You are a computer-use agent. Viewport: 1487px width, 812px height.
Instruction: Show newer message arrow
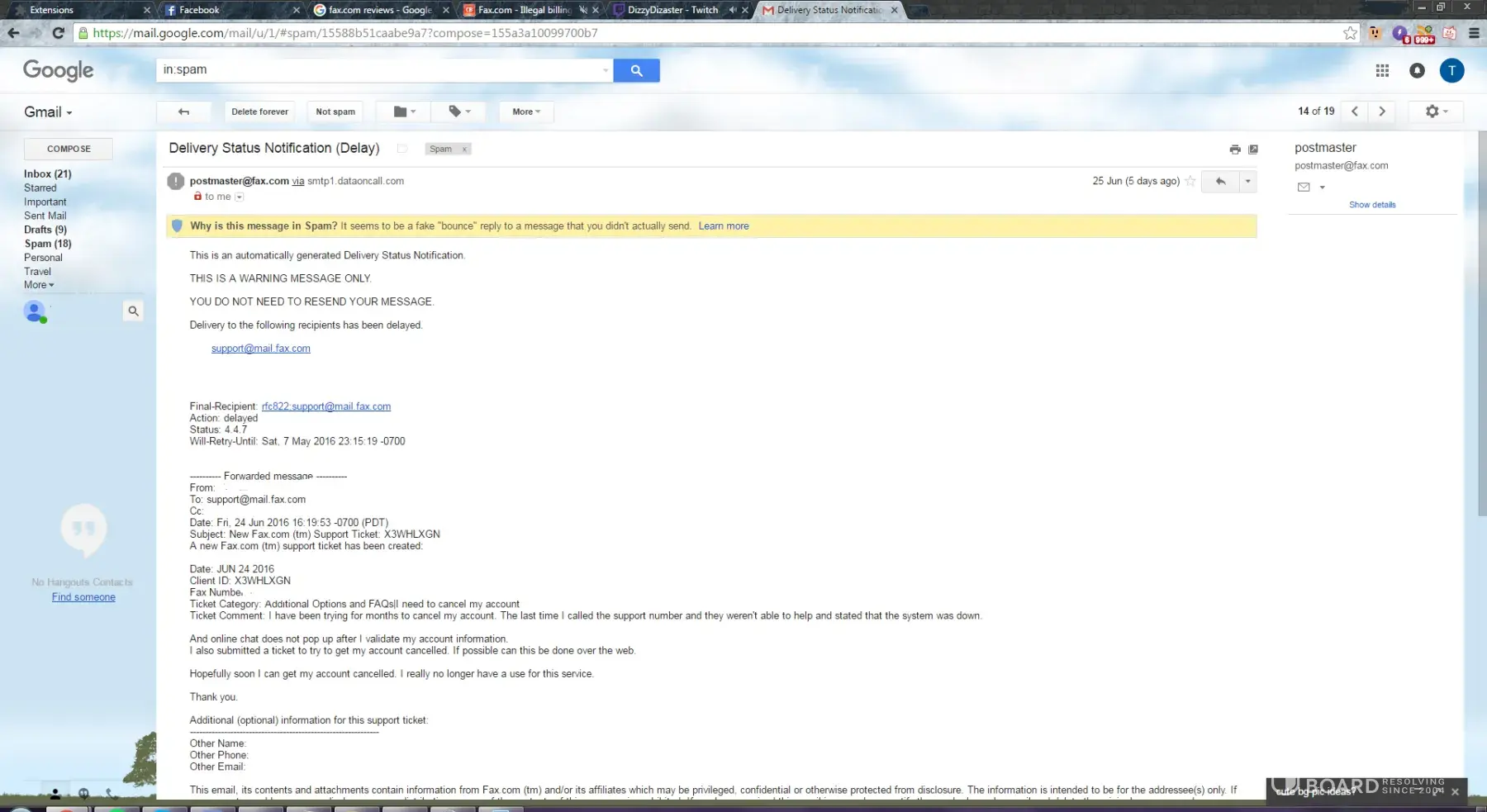pos(1354,112)
